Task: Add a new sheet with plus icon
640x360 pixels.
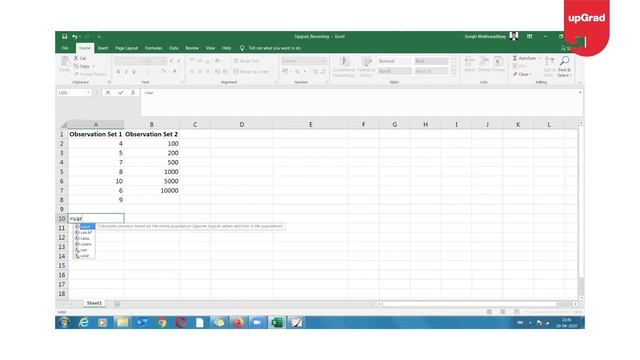Action: click(x=117, y=304)
